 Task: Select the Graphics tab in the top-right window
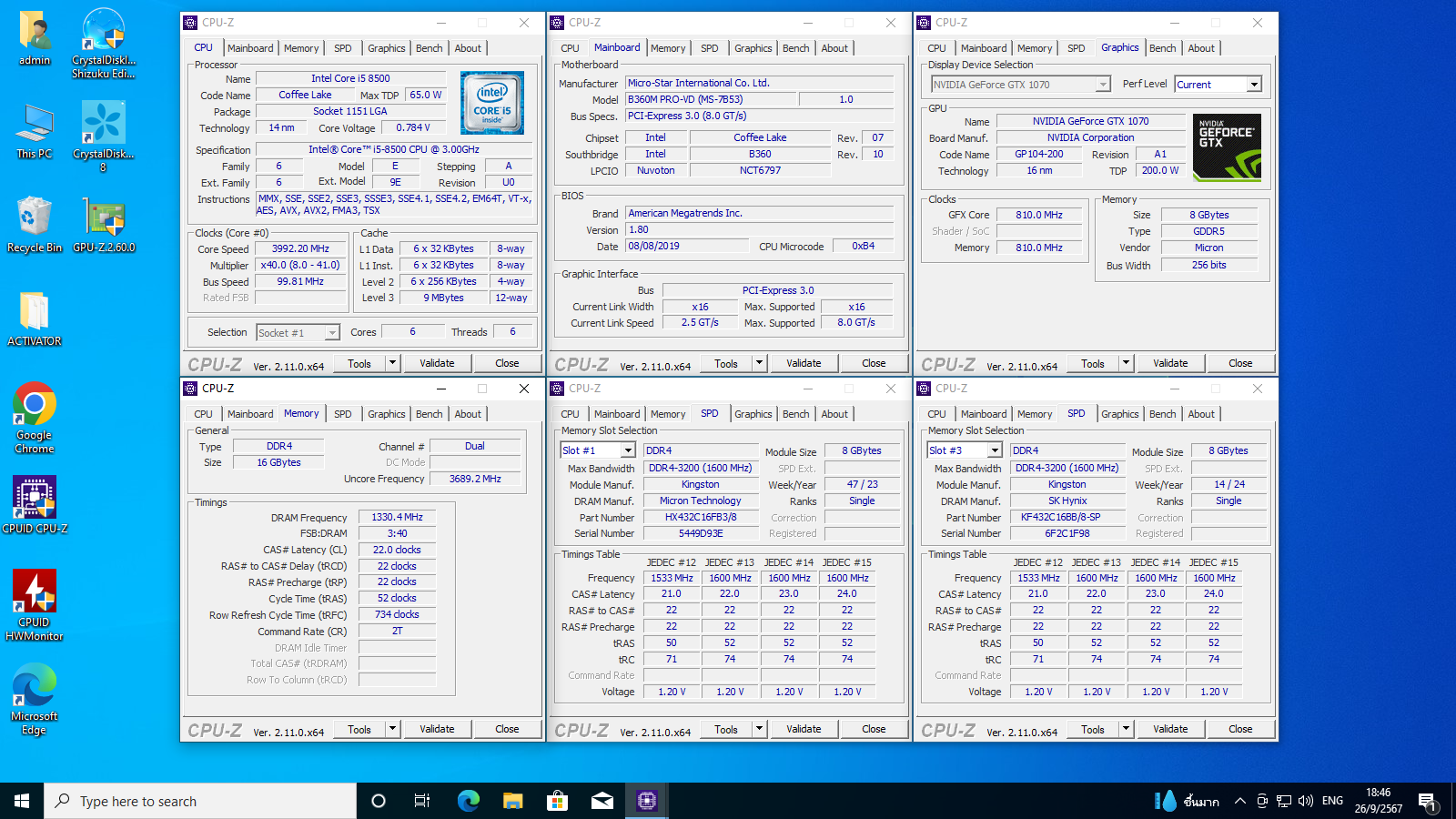[1119, 47]
